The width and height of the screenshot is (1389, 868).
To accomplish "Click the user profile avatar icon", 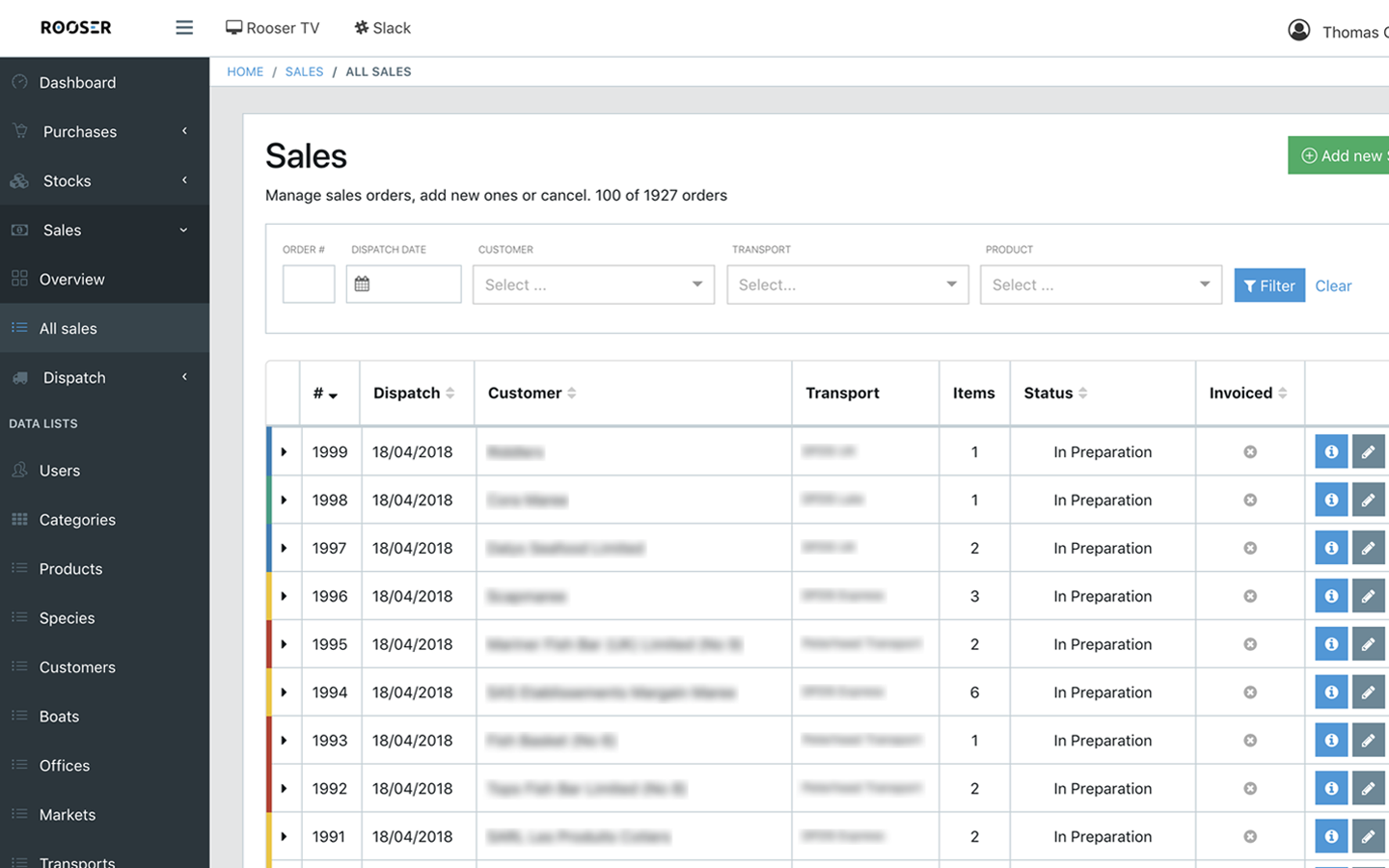I will 1299,30.
